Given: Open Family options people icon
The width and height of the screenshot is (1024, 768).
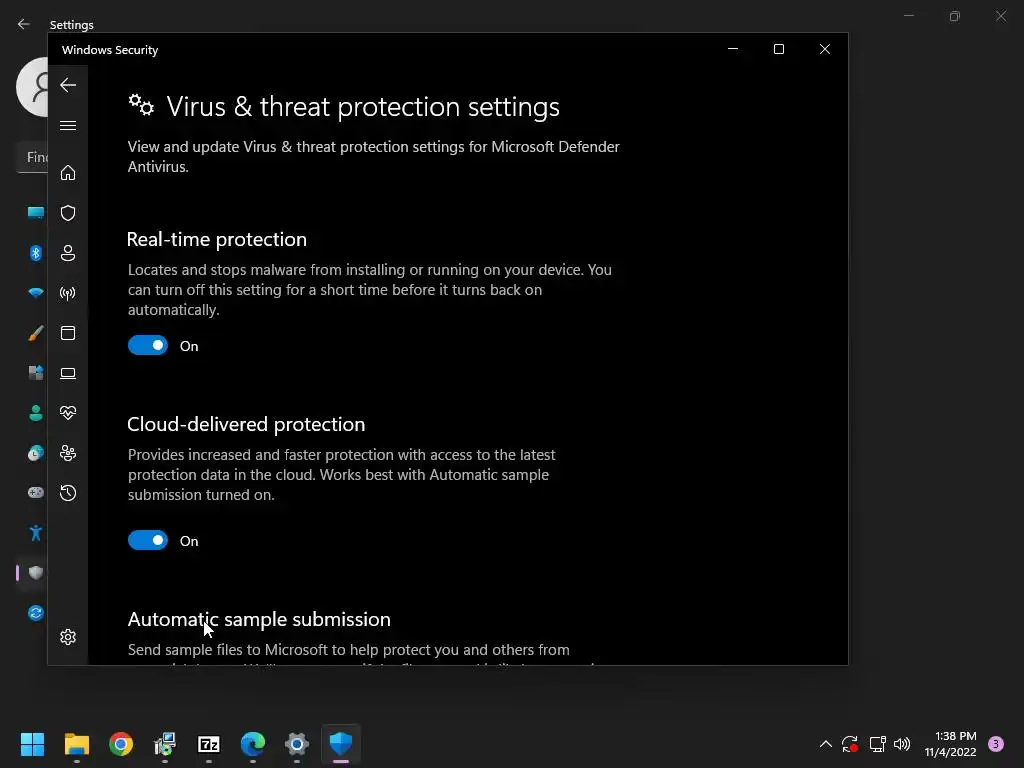Looking at the screenshot, I should [x=68, y=453].
